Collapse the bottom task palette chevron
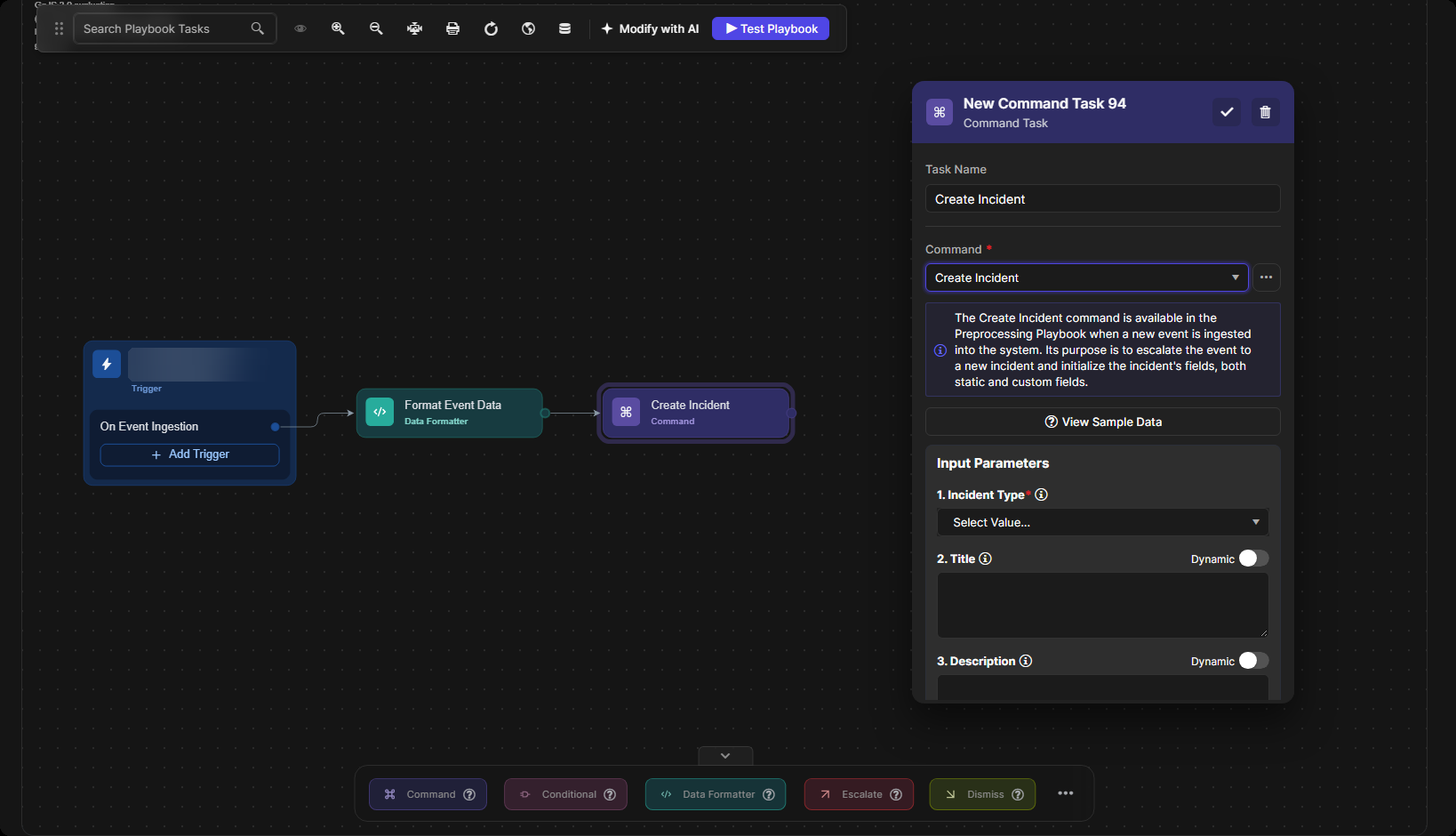 [x=725, y=756]
